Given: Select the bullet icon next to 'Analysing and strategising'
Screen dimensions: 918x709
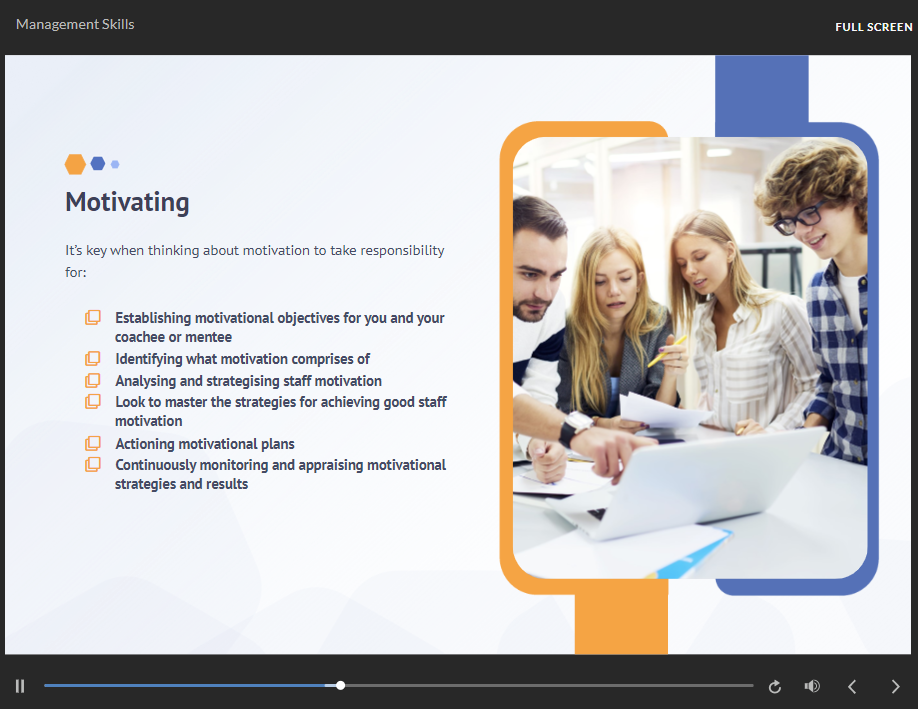Looking at the screenshot, I should click(x=93, y=381).
